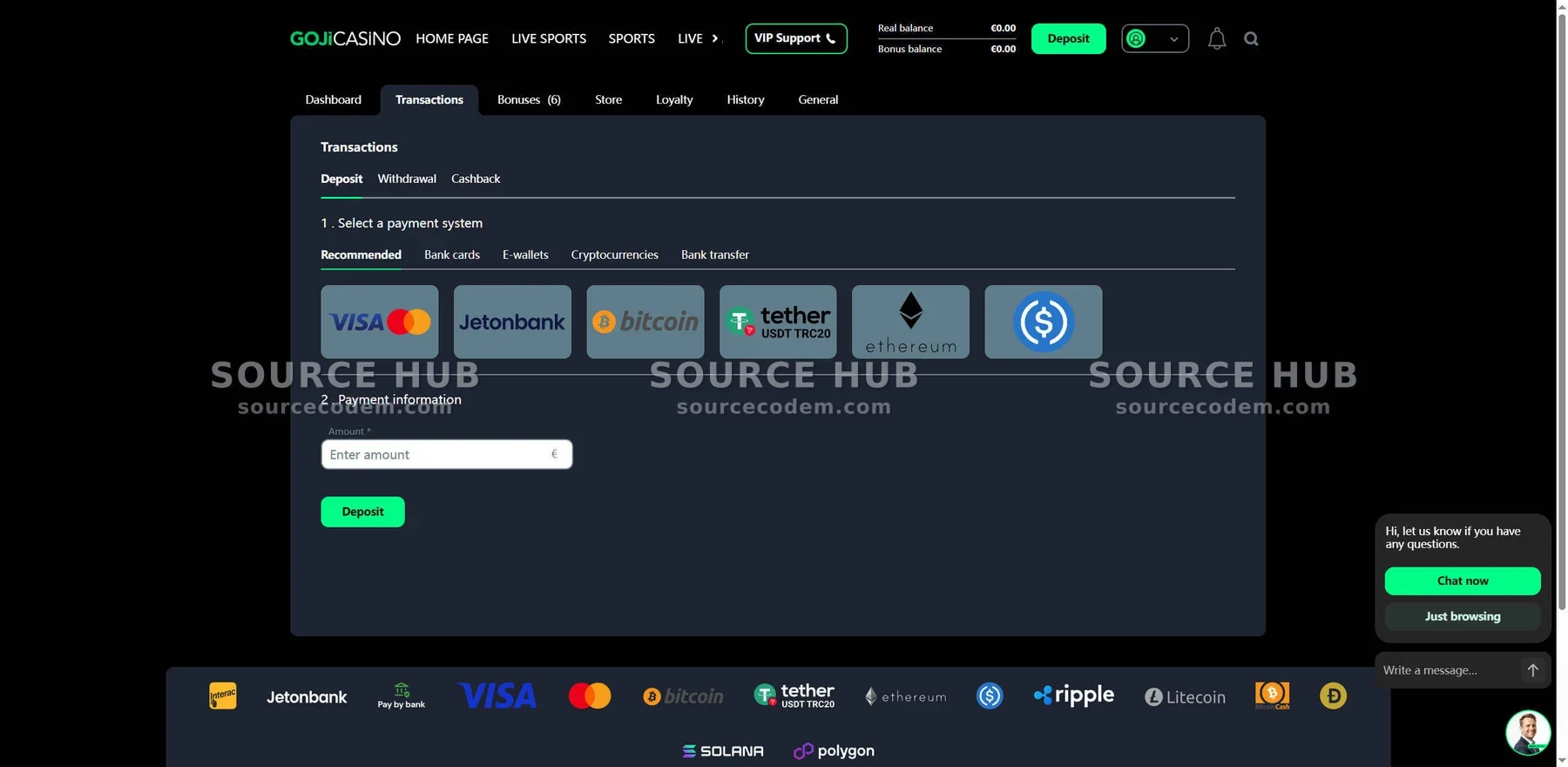Switch to the Cashback sub-tab
This screenshot has height=767, width=1568.
click(476, 179)
